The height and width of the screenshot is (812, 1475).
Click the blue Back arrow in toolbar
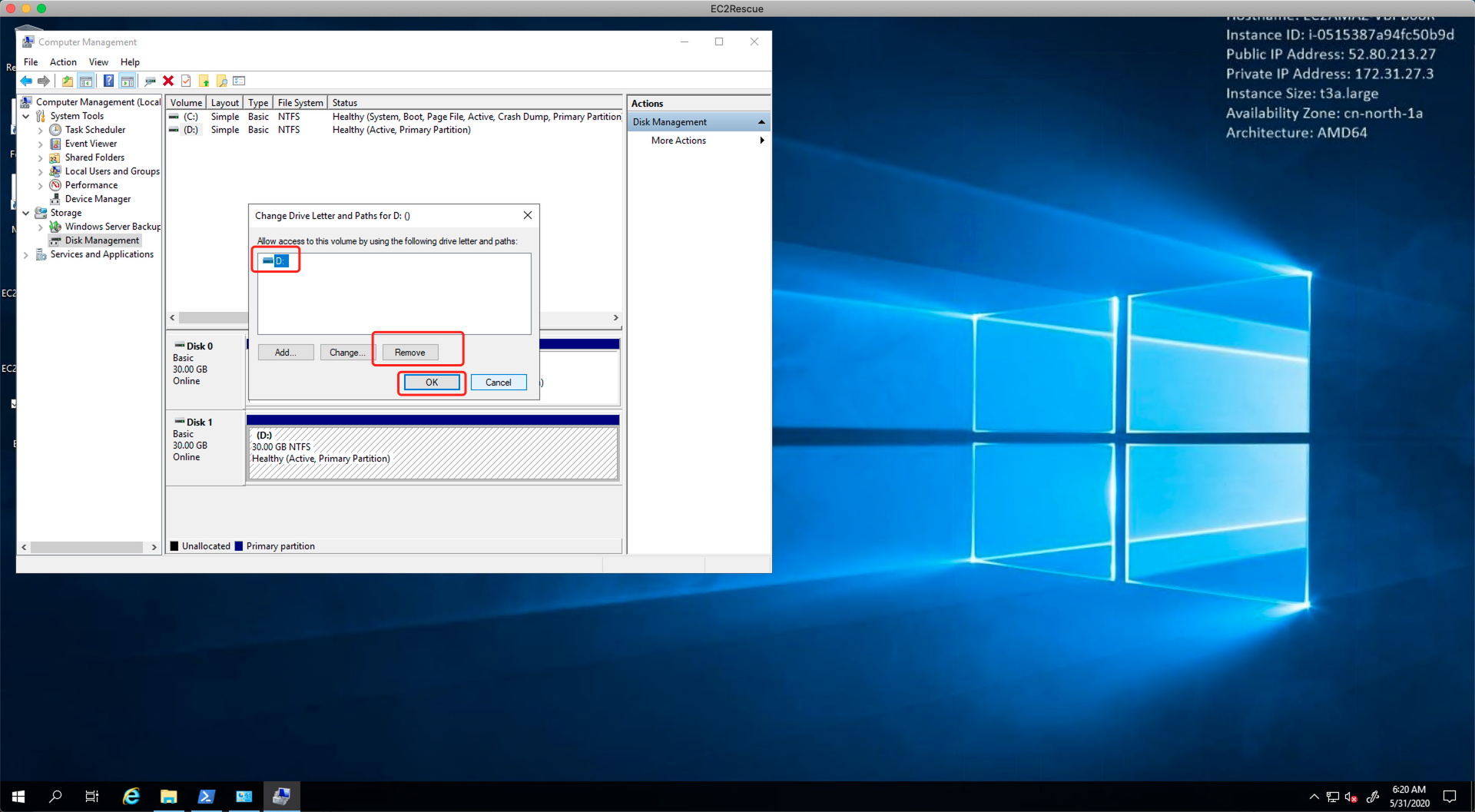(26, 81)
